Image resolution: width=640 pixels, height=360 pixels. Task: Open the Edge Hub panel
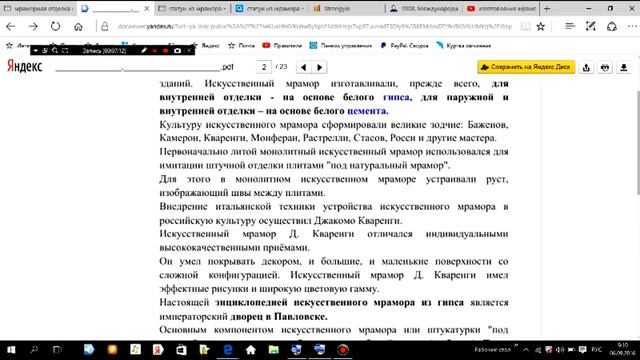pos(570,27)
